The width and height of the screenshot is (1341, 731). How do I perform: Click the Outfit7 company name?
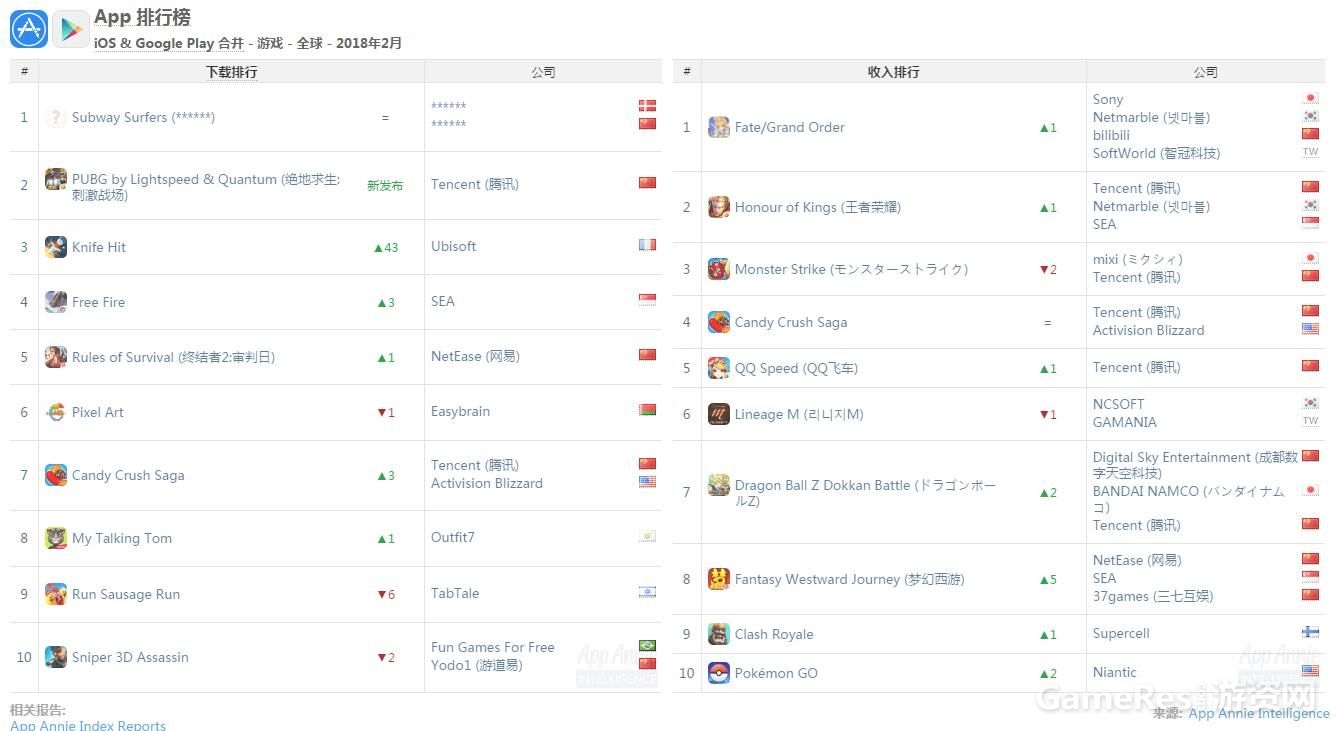pos(453,537)
